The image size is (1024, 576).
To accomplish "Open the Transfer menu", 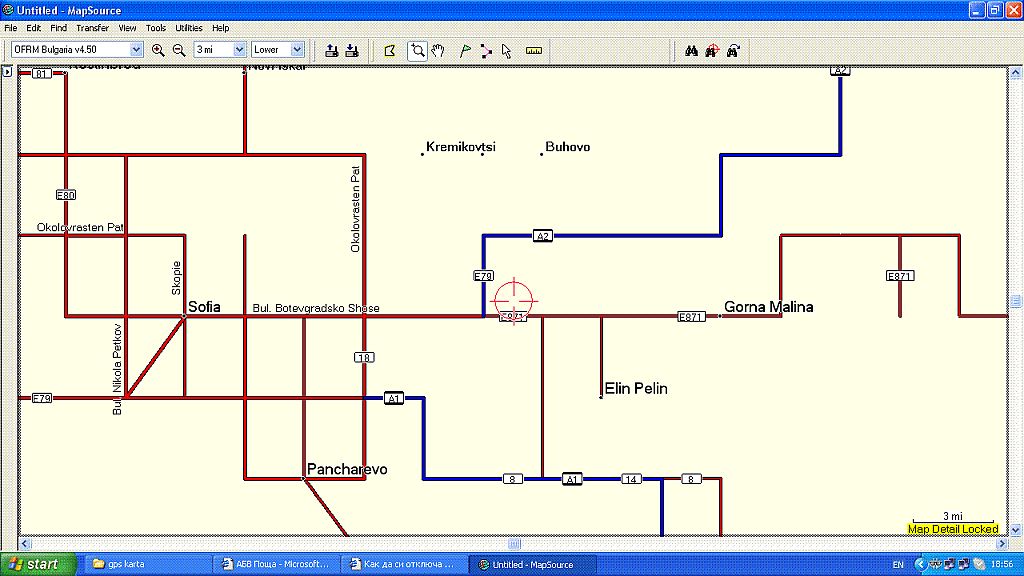I will 93,28.
